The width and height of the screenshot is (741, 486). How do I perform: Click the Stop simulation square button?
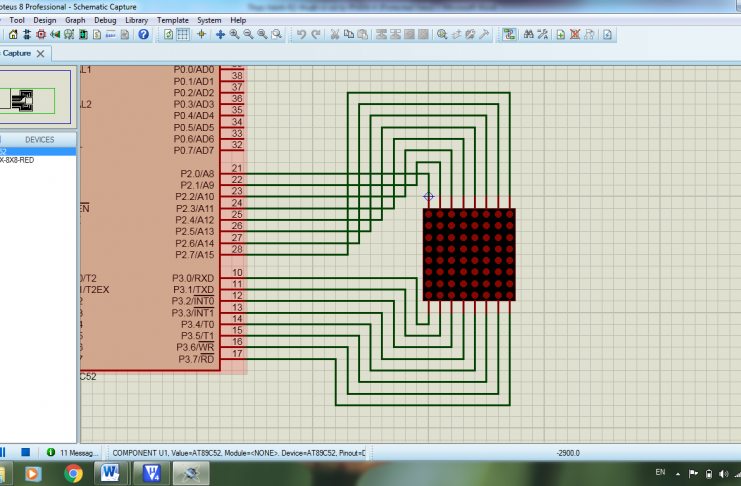pos(26,452)
